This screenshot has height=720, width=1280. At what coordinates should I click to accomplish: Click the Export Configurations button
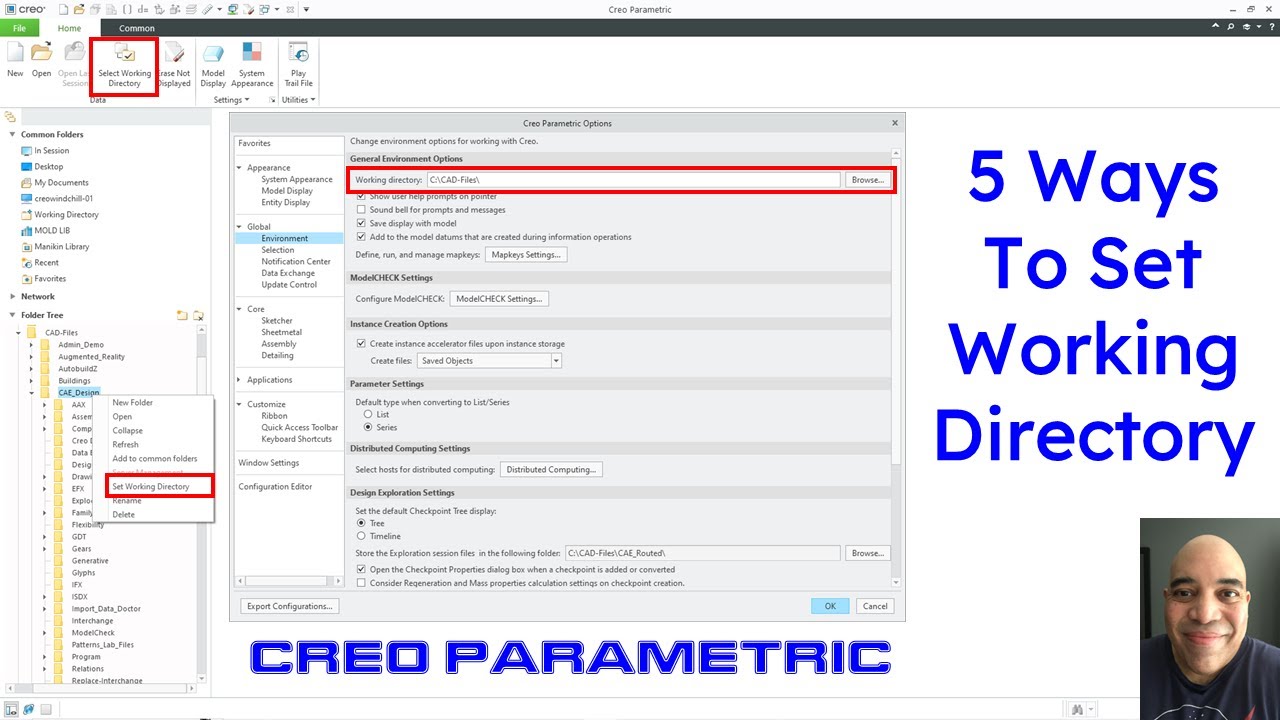[290, 606]
